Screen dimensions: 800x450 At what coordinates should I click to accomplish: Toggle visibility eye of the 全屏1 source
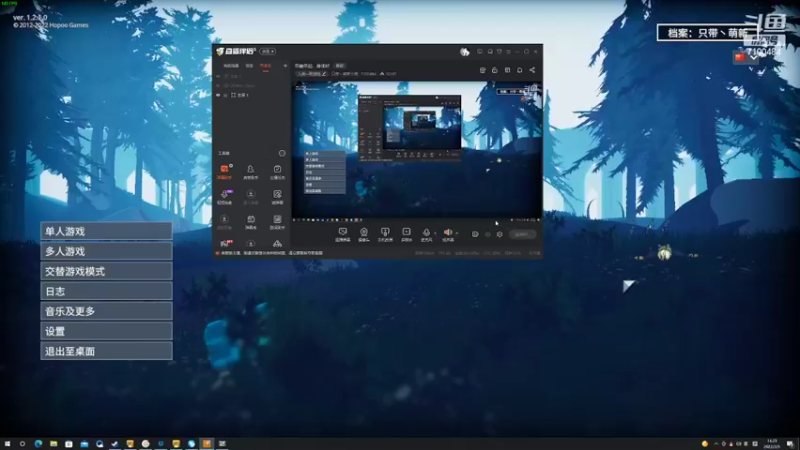218,95
